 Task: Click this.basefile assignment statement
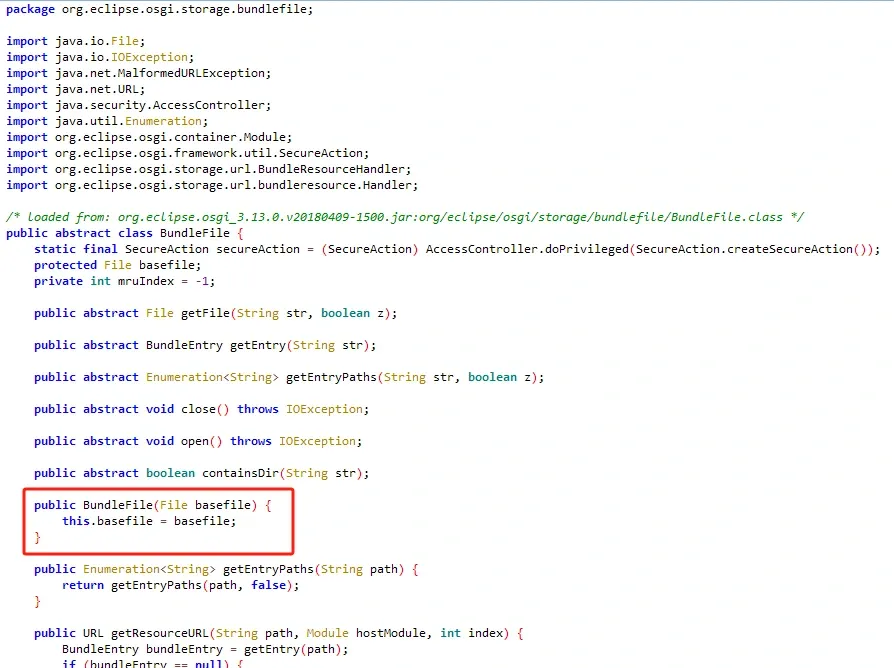coord(149,521)
